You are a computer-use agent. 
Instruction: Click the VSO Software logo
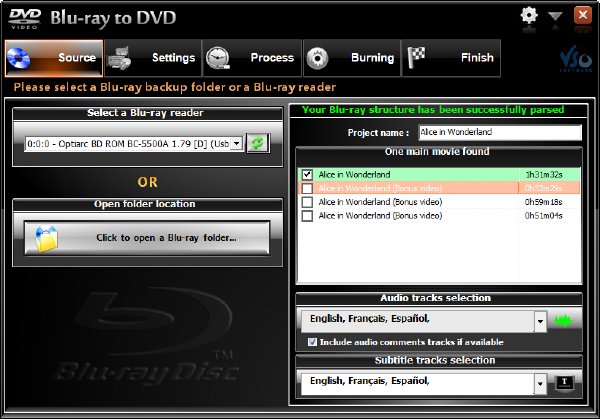[x=576, y=59]
